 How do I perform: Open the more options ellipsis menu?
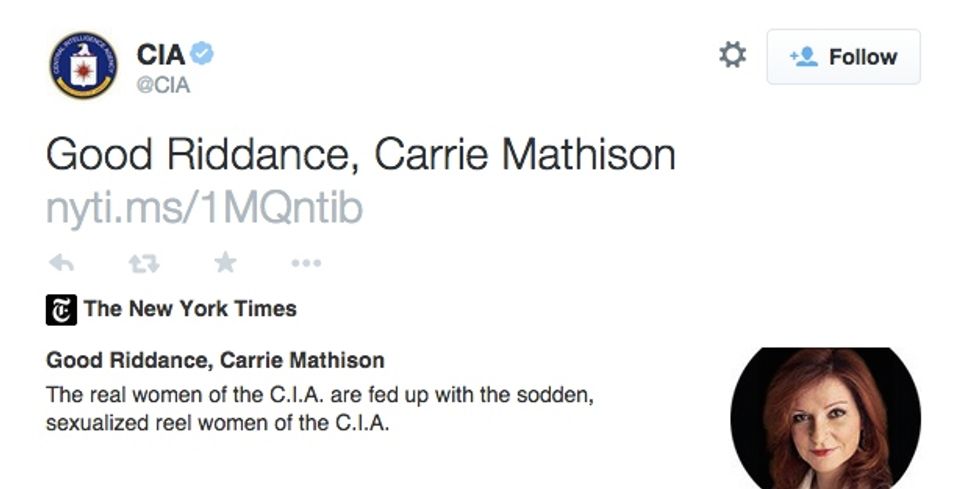(306, 263)
